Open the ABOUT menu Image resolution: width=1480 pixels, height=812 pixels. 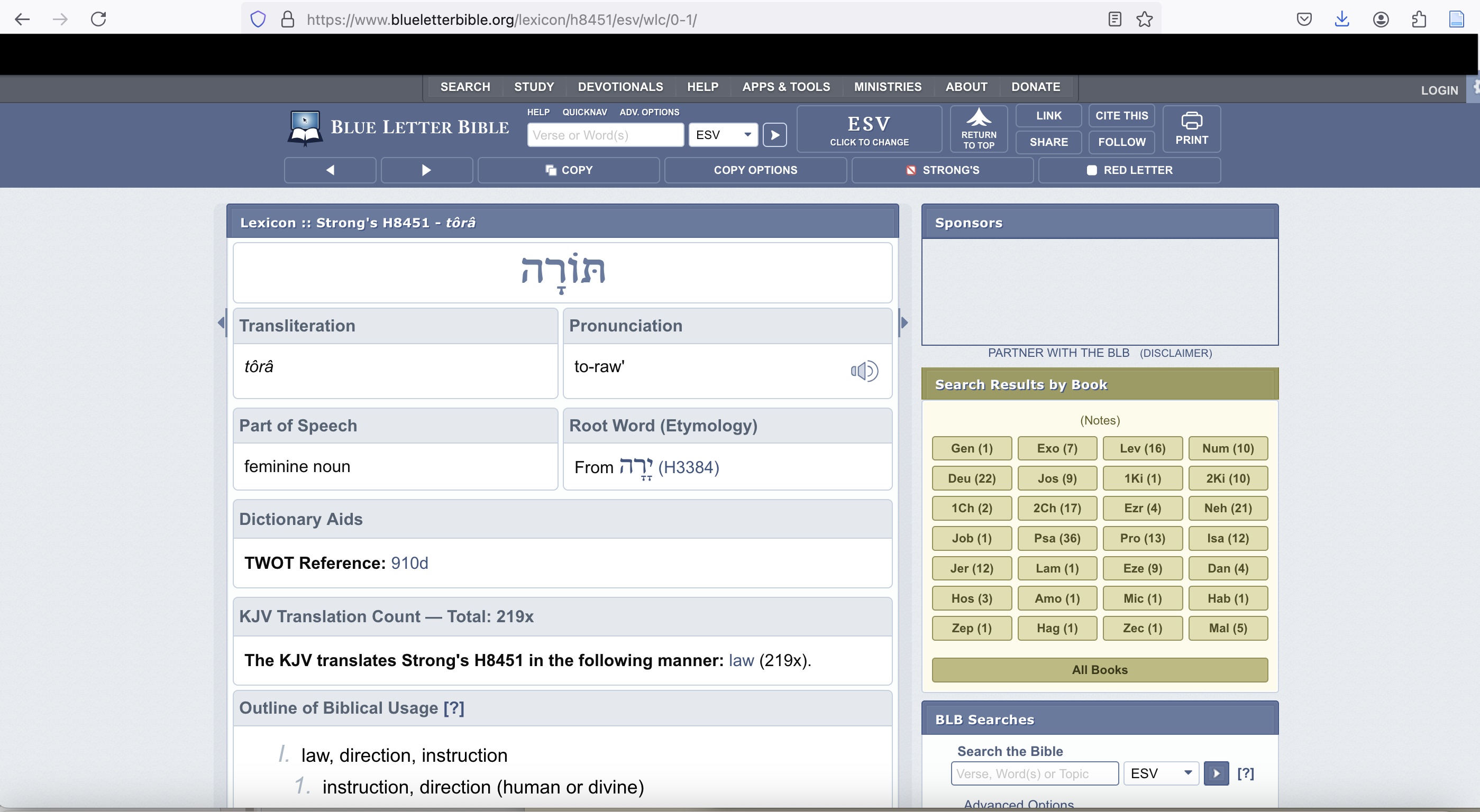(966, 87)
